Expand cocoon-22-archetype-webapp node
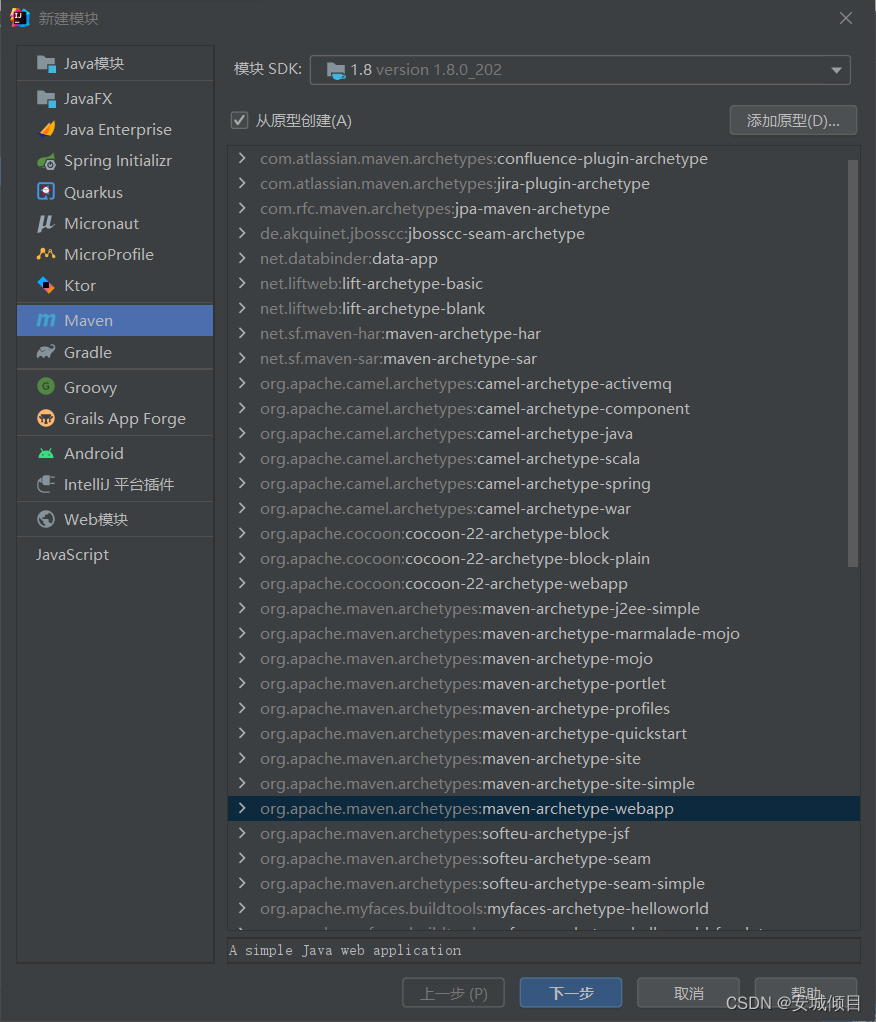Screen dimensions: 876x1022 pyautogui.click(x=242, y=583)
